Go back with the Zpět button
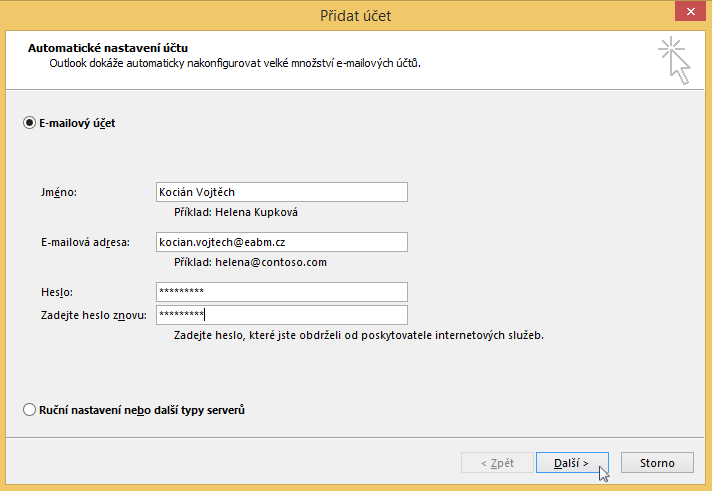The height and width of the screenshot is (491, 712). click(497, 463)
